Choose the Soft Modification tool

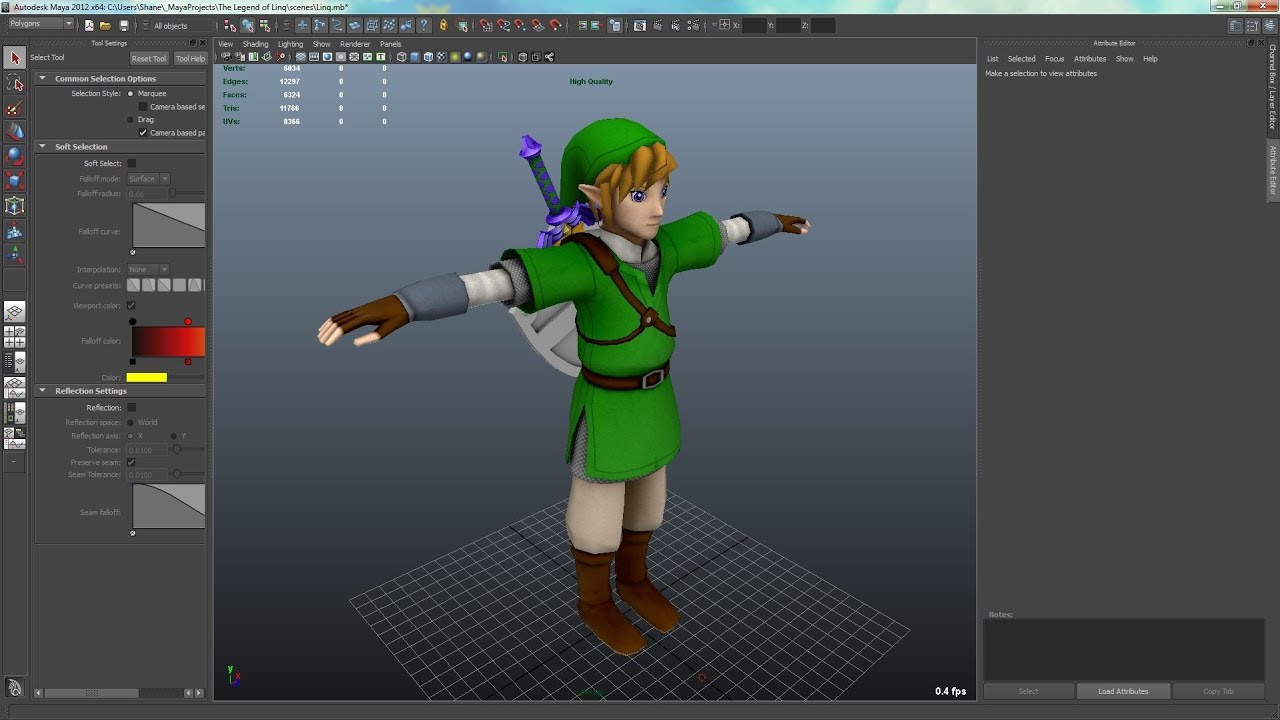click(14, 231)
